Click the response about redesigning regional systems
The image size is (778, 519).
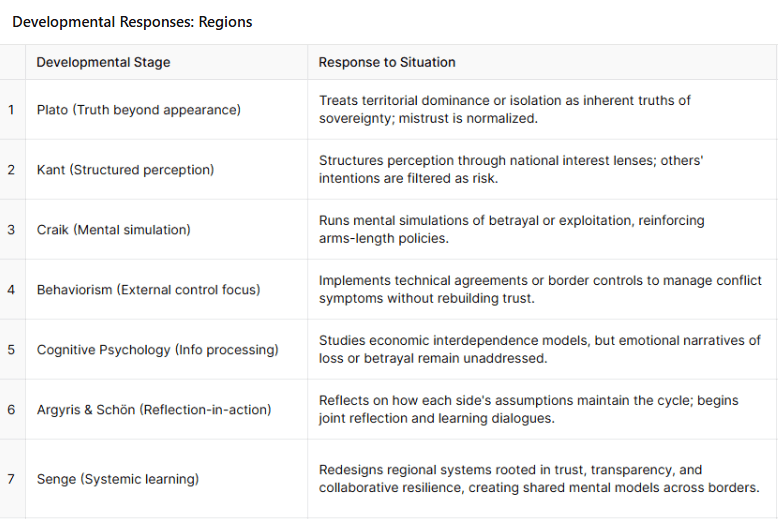click(x=539, y=478)
